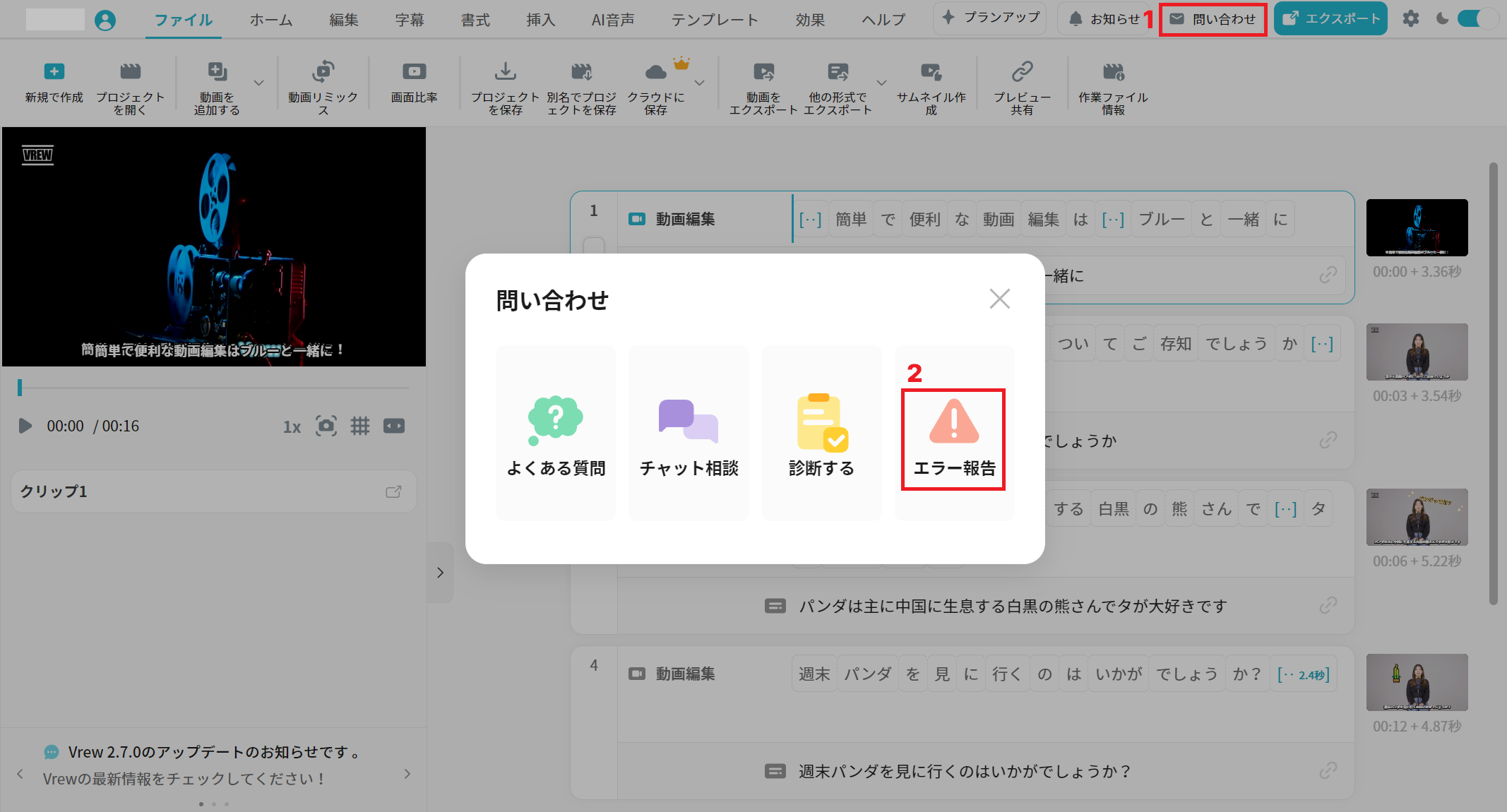Switch to the ファイル tab
Image resolution: width=1507 pixels, height=812 pixels.
point(184,20)
